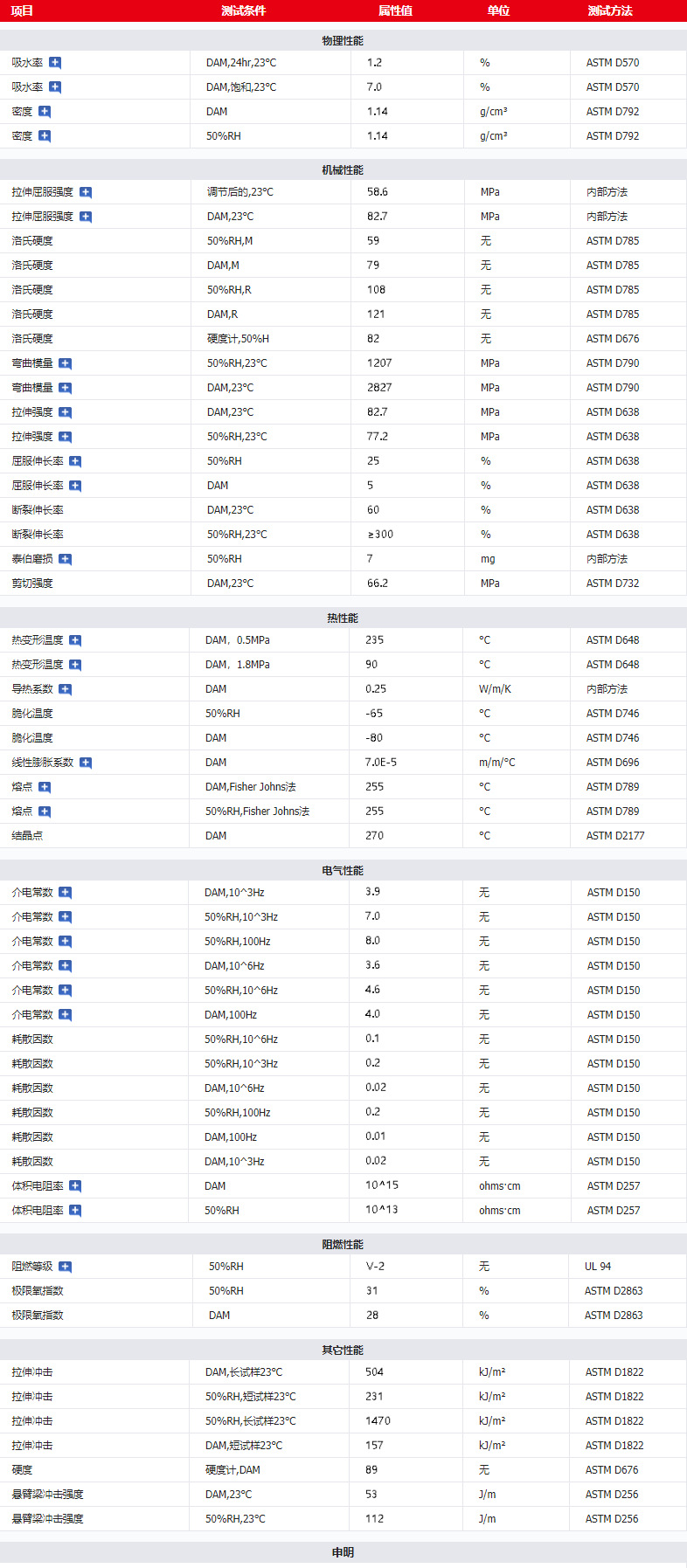
Task: Click the plus icon beside 吸水率 24hr row
Action: (55, 63)
